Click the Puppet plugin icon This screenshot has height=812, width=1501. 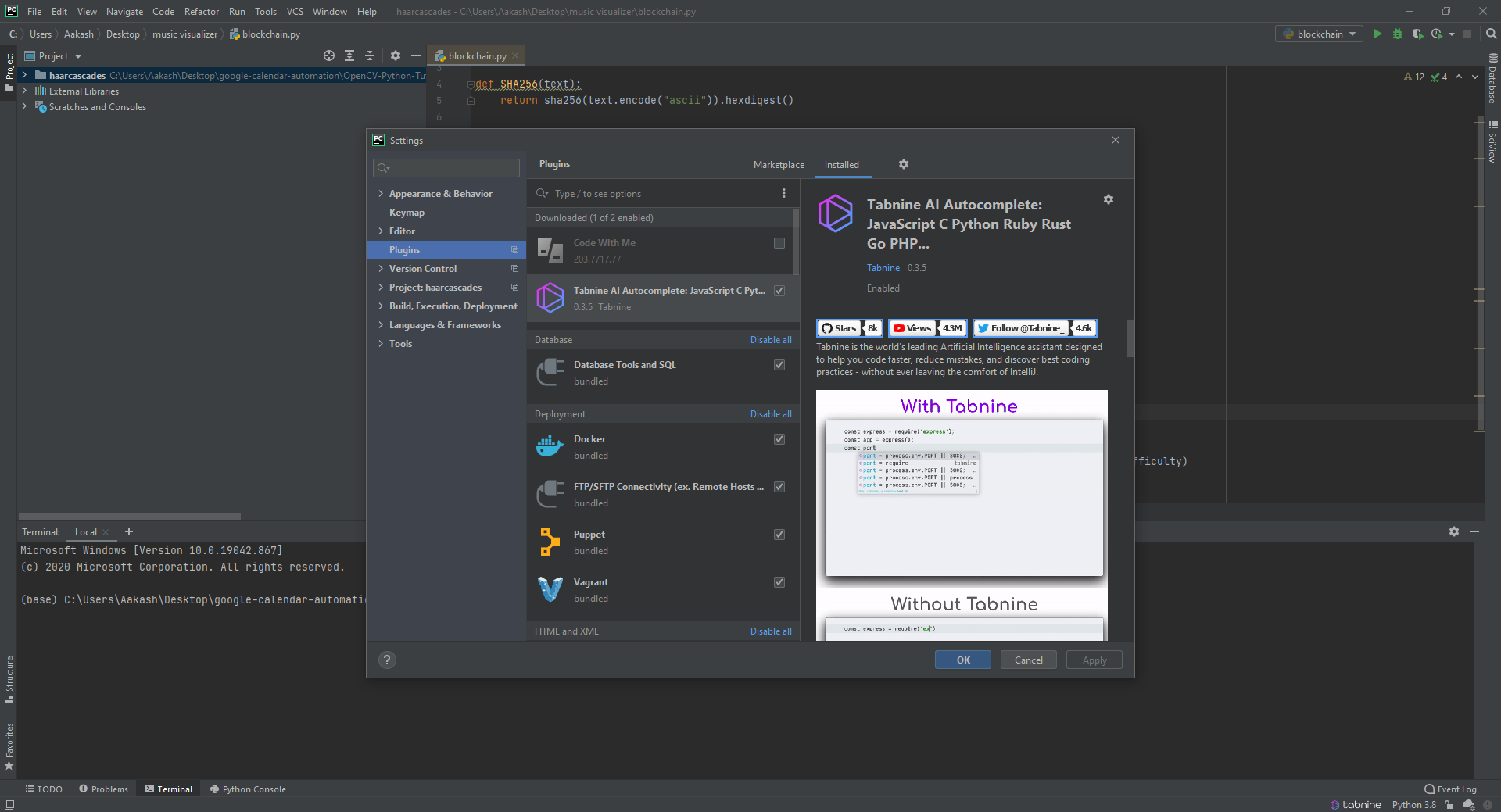(550, 542)
